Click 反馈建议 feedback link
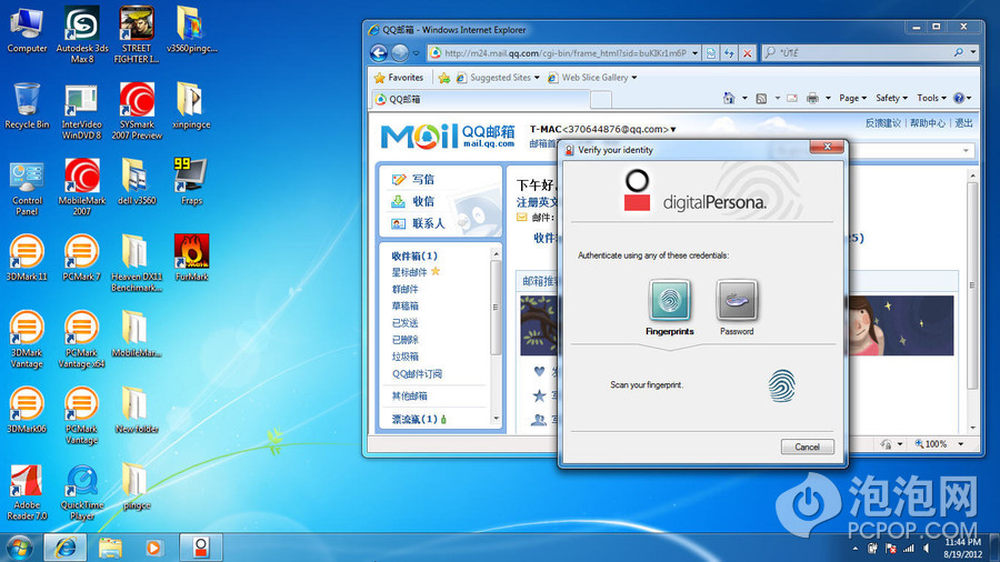 (883, 123)
